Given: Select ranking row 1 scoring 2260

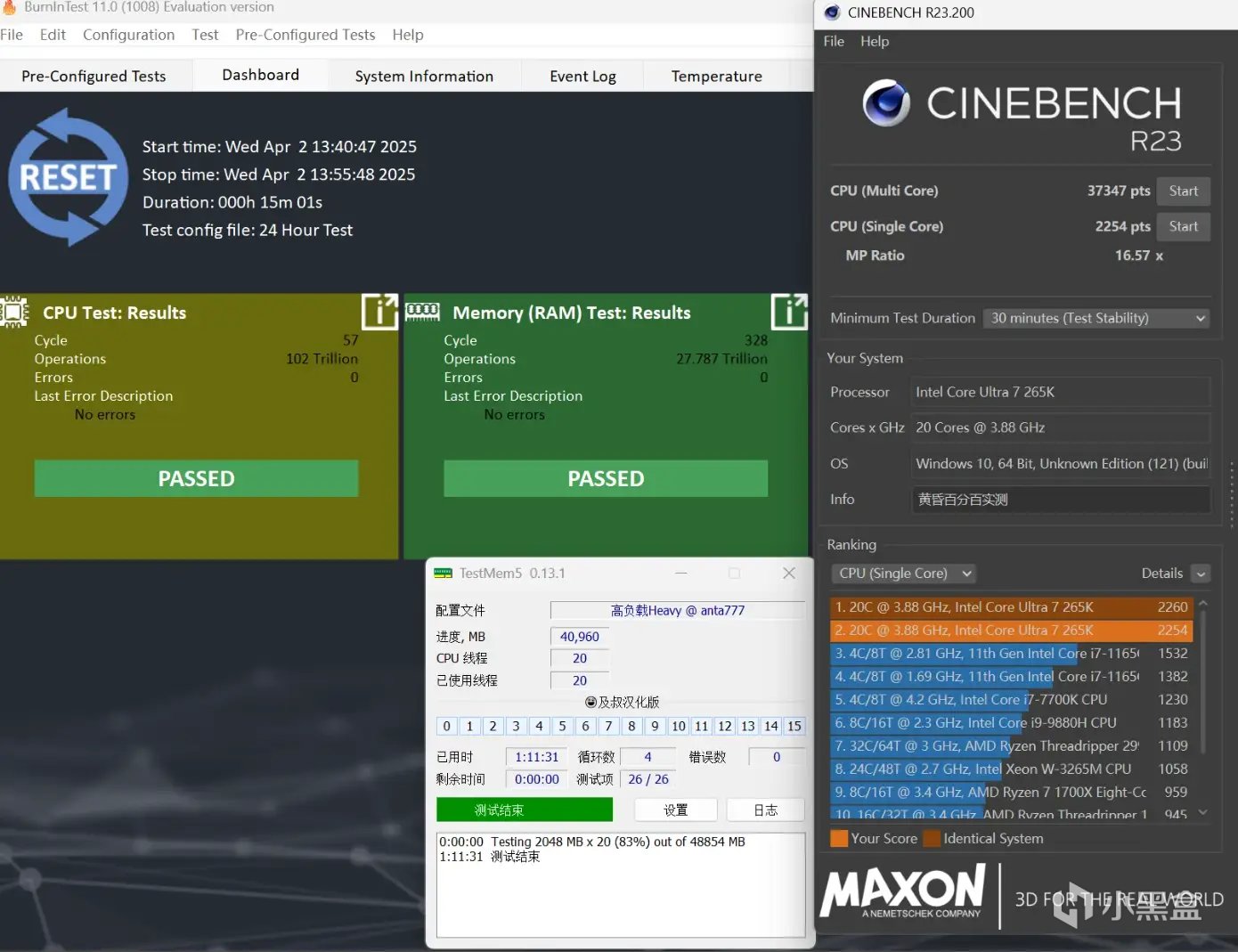Looking at the screenshot, I should pos(1011,607).
